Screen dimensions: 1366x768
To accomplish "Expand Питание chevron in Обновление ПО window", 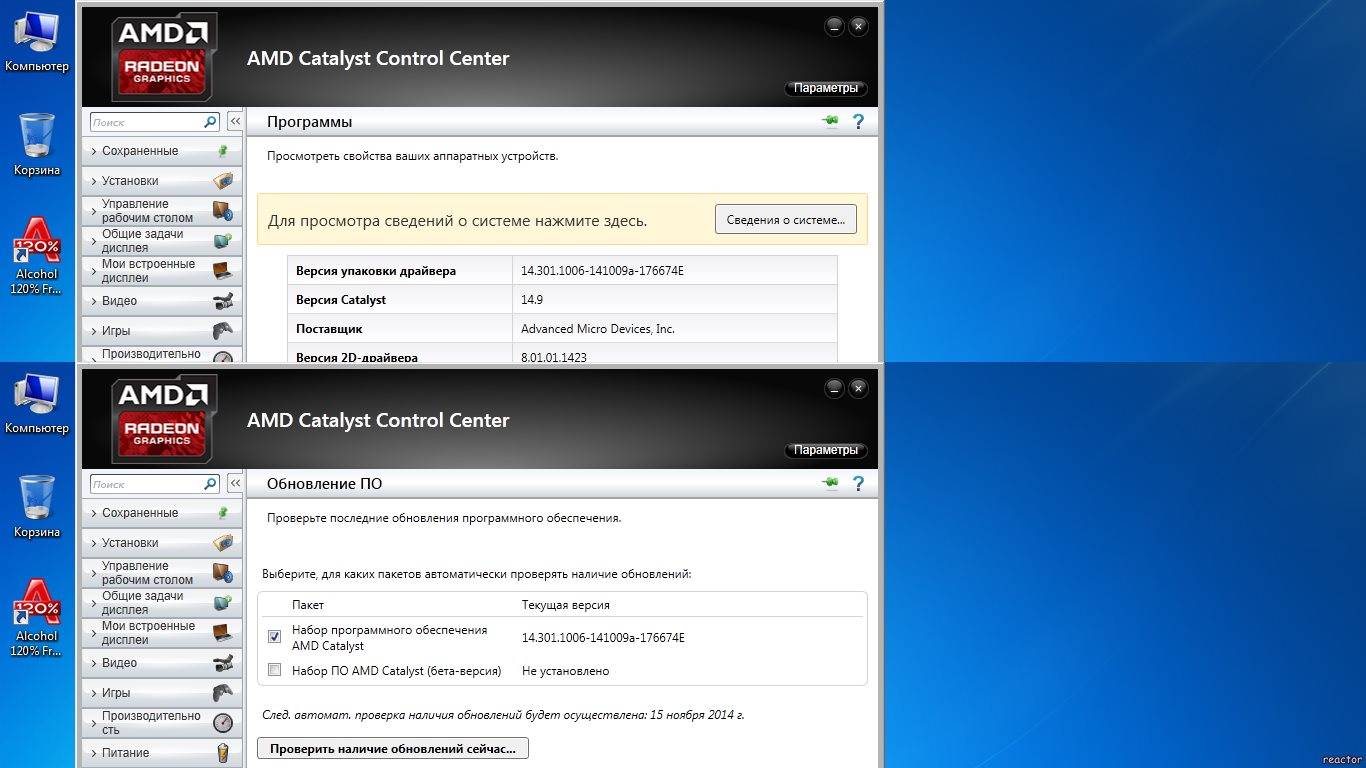I will pyautogui.click(x=94, y=753).
